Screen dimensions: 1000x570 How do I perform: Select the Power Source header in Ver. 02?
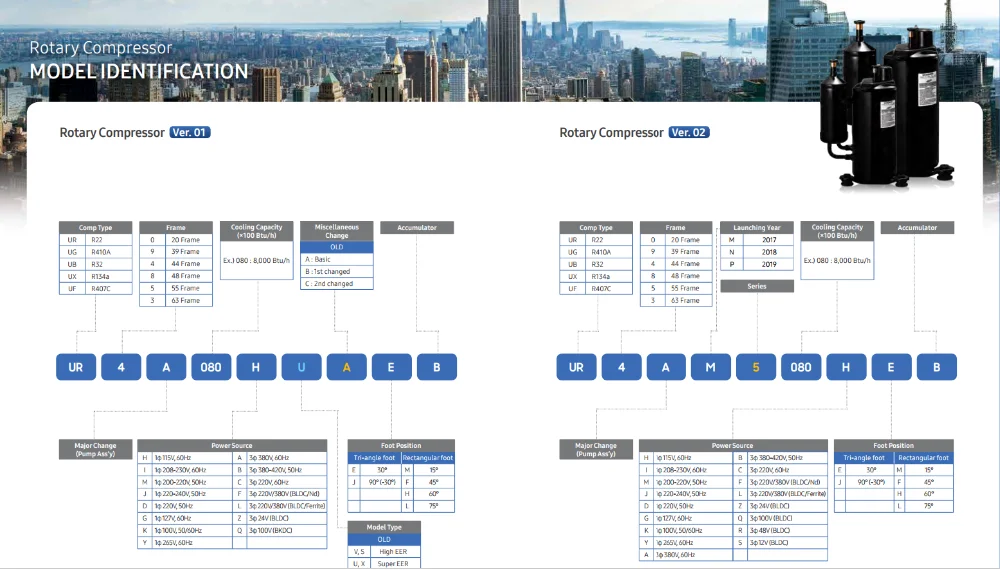733,446
